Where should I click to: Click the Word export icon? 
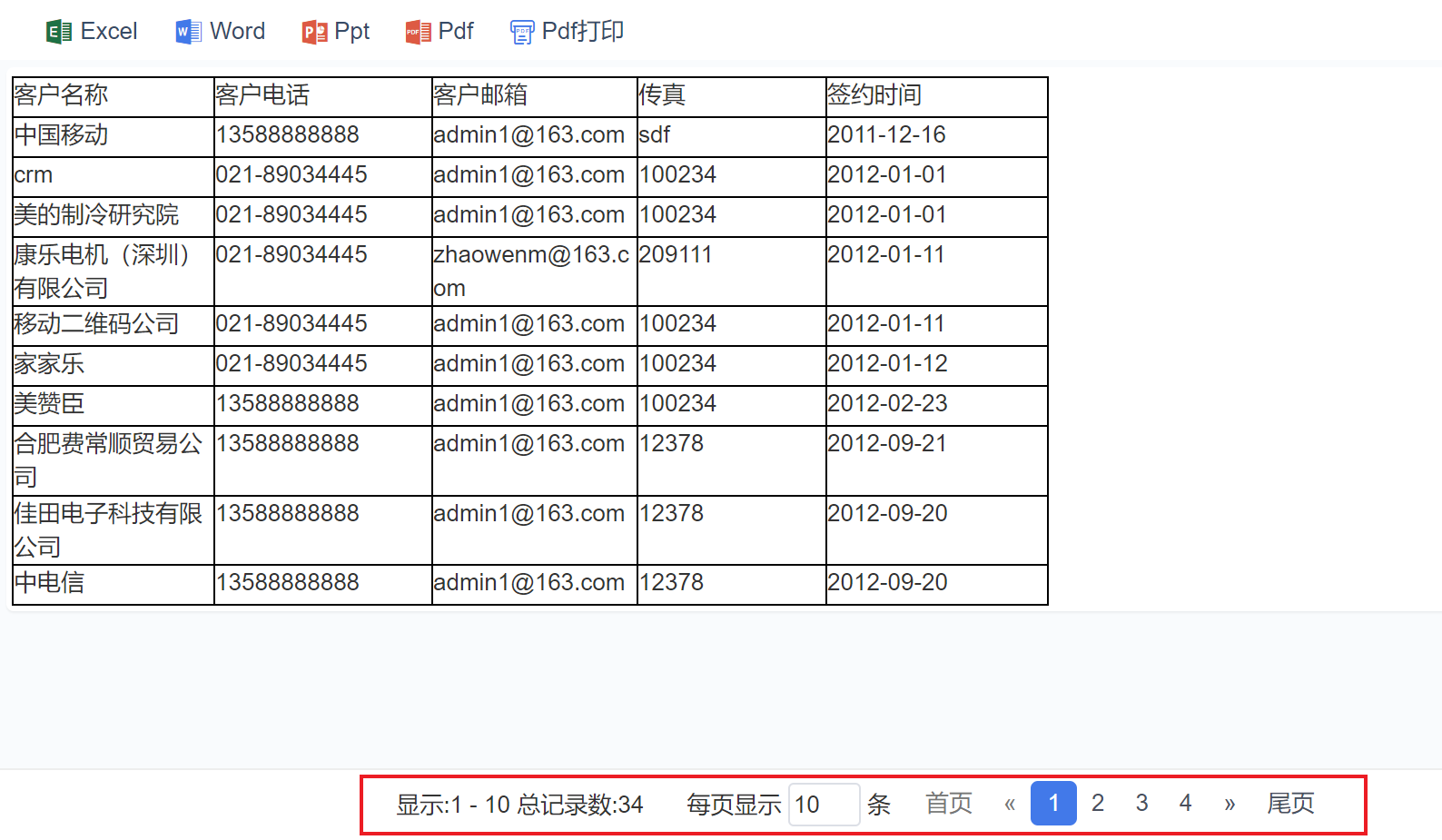189,33
